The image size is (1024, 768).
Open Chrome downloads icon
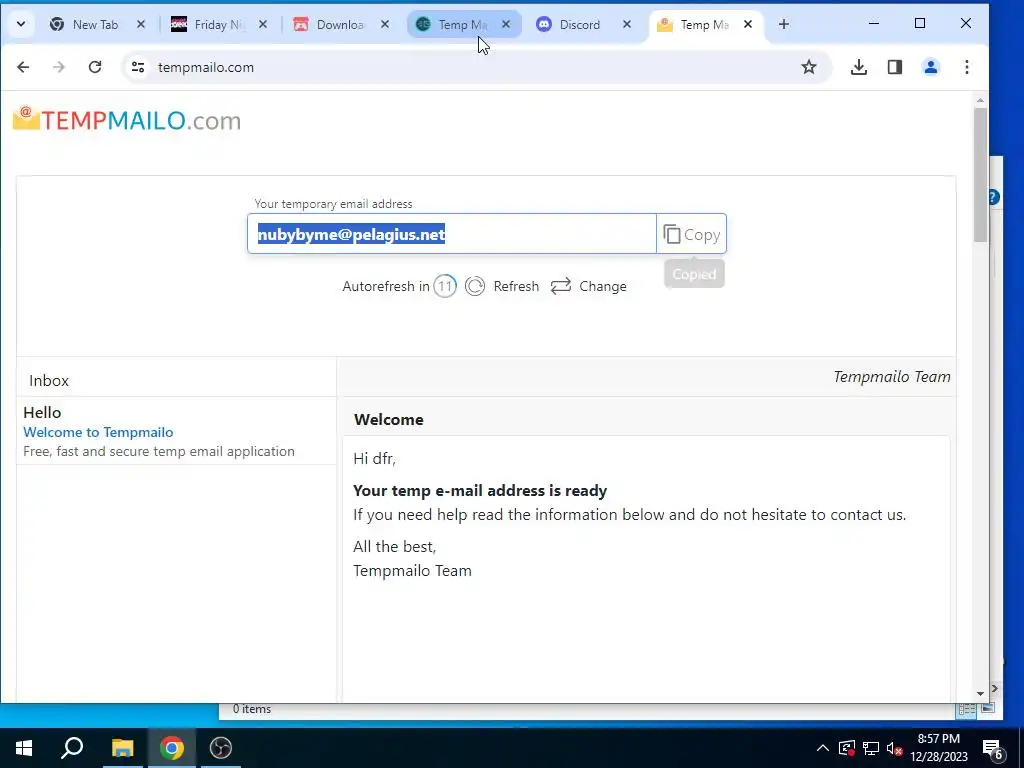pyautogui.click(x=859, y=67)
